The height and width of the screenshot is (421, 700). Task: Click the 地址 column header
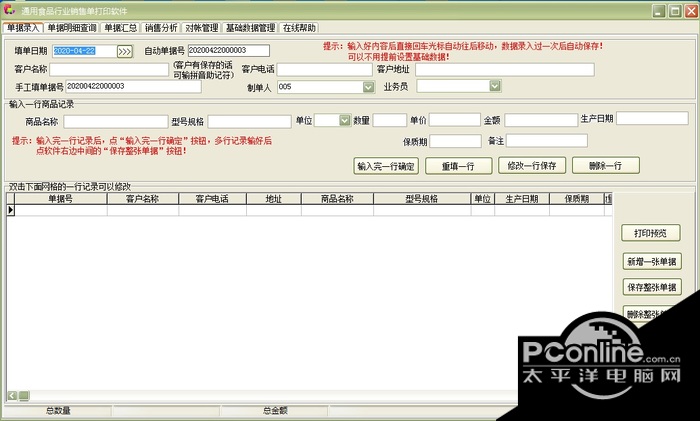(x=274, y=199)
